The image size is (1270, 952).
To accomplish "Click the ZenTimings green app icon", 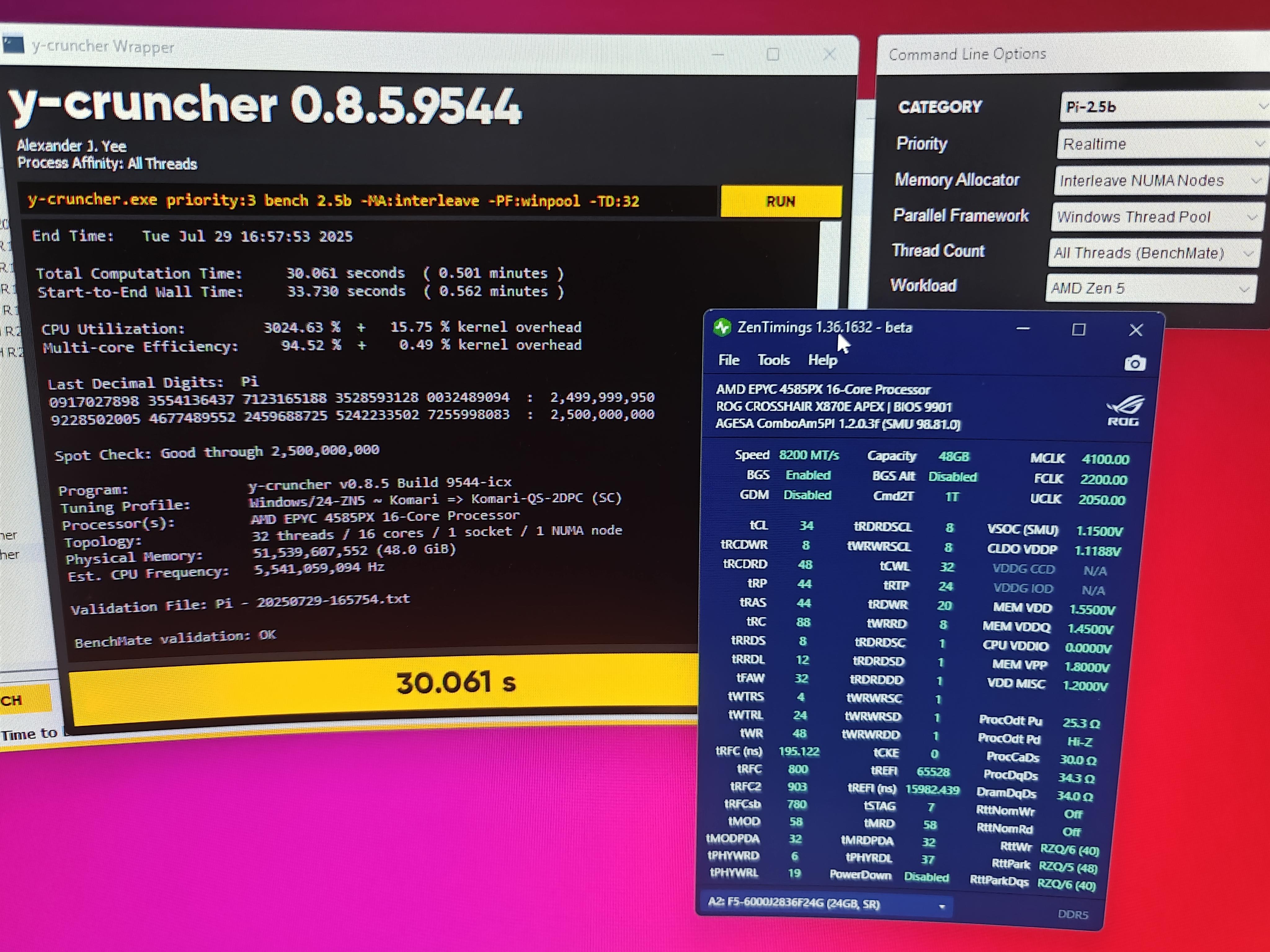I will coord(722,327).
